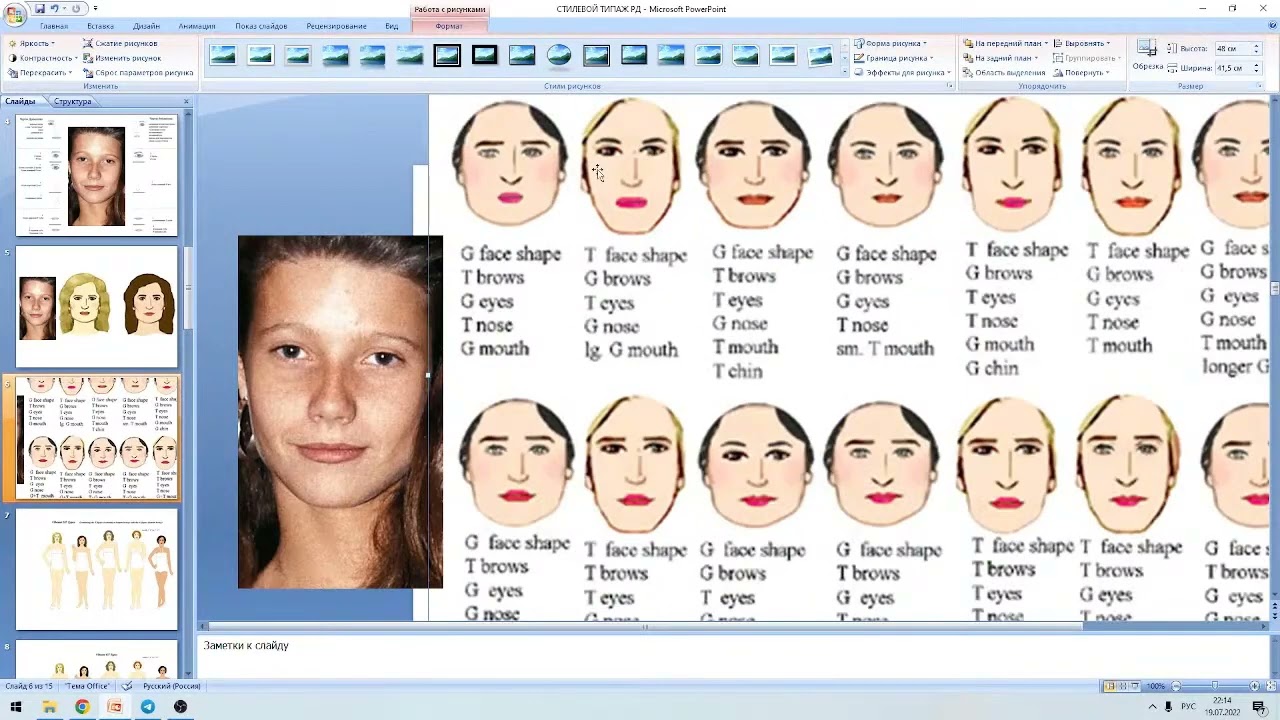Viewport: 1280px width, 720px height.
Task: Open Стили рисунков dialog launcher
Action: (x=949, y=86)
